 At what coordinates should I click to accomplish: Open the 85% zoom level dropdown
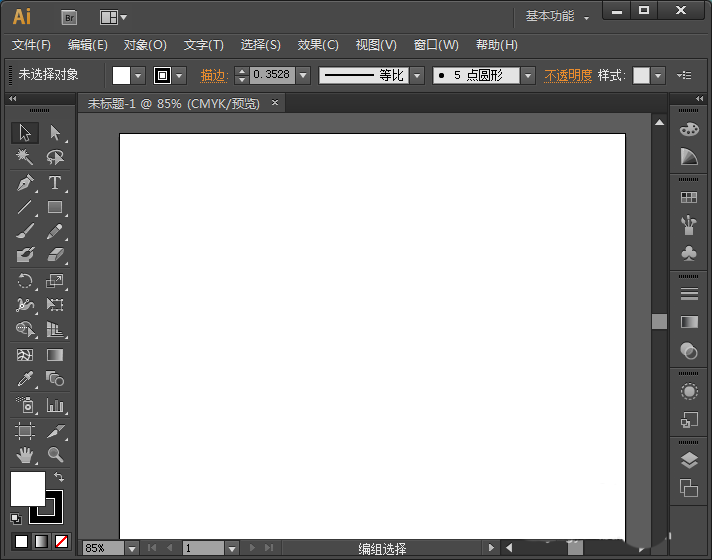tap(129, 548)
